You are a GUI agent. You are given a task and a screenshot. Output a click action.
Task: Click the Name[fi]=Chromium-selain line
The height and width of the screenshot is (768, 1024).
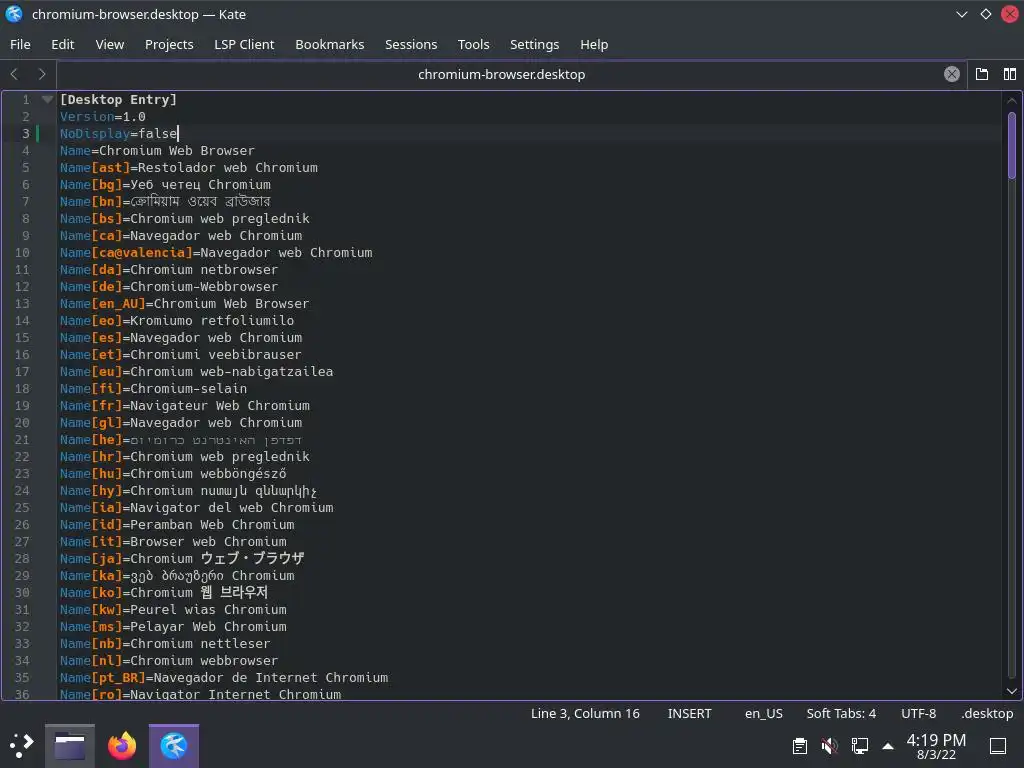[153, 388]
